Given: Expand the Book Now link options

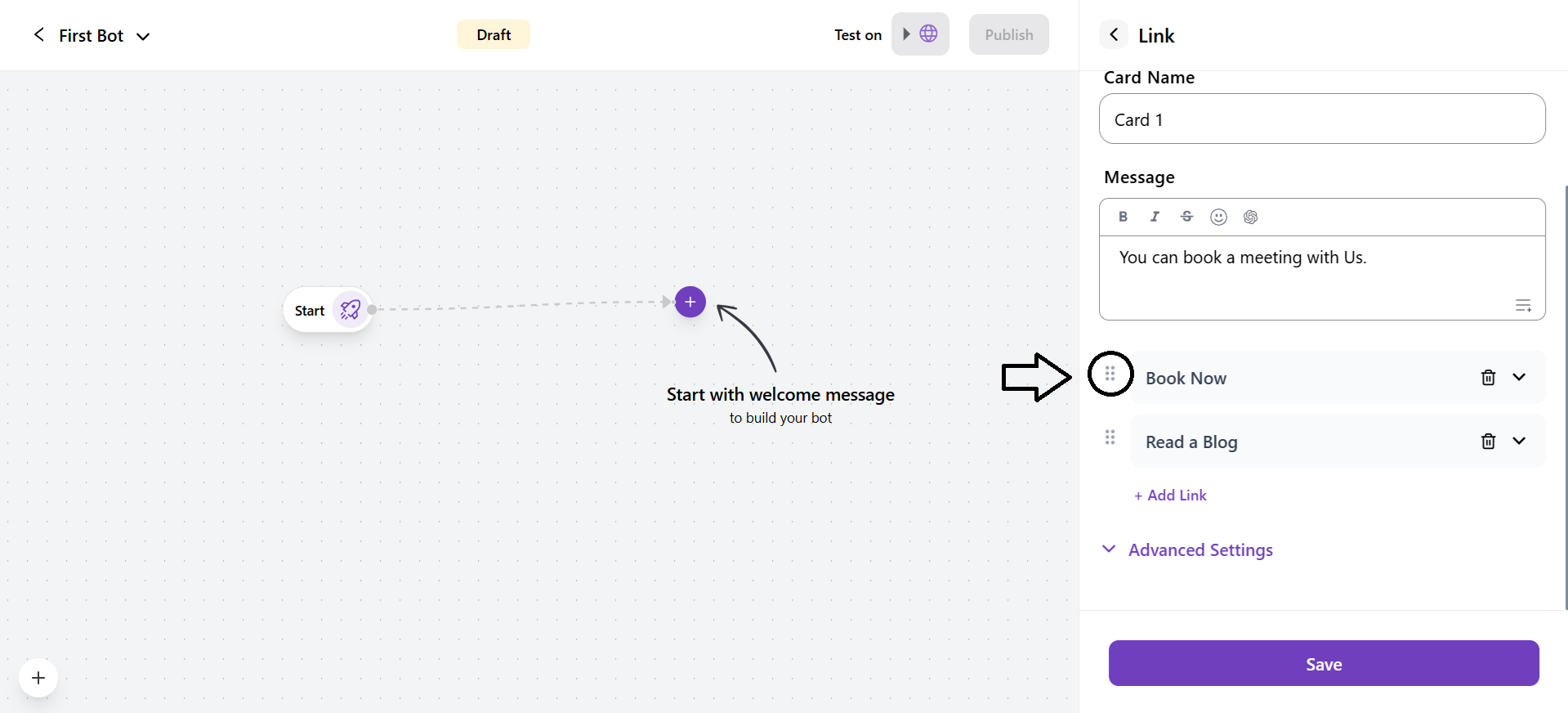Looking at the screenshot, I should tap(1519, 377).
